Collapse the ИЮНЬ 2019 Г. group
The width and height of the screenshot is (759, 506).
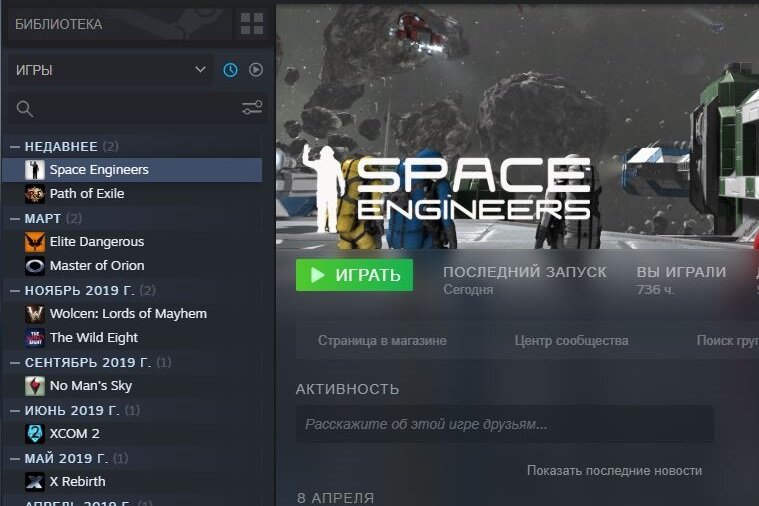(x=15, y=411)
